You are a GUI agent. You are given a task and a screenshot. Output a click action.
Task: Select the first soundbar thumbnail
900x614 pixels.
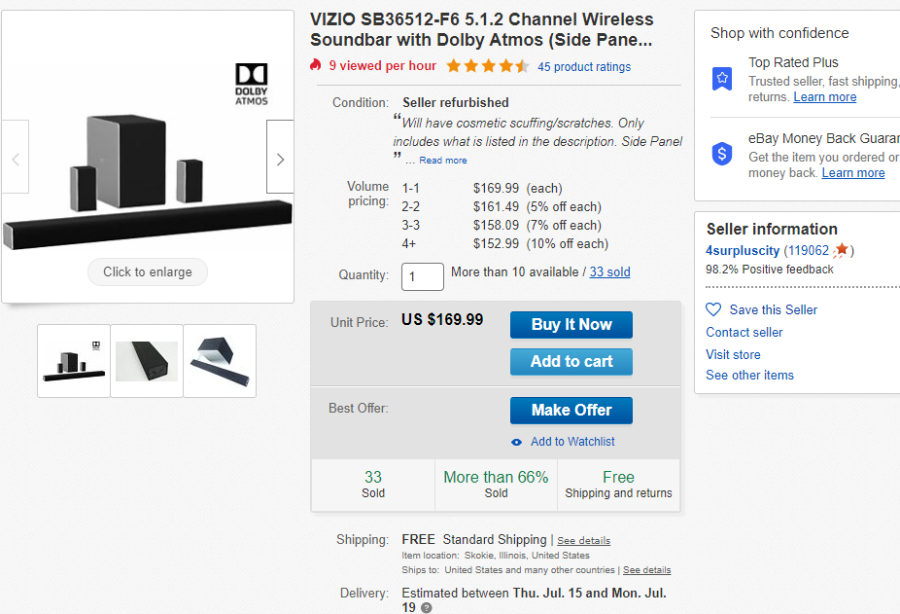pyautogui.click(x=74, y=361)
